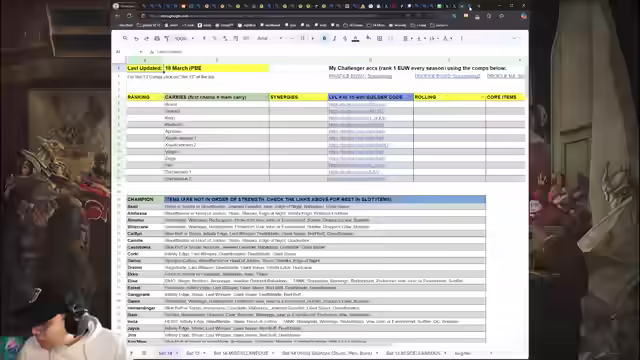
Task: Increase decimal places button
Action: pyautogui.click(x=236, y=38)
